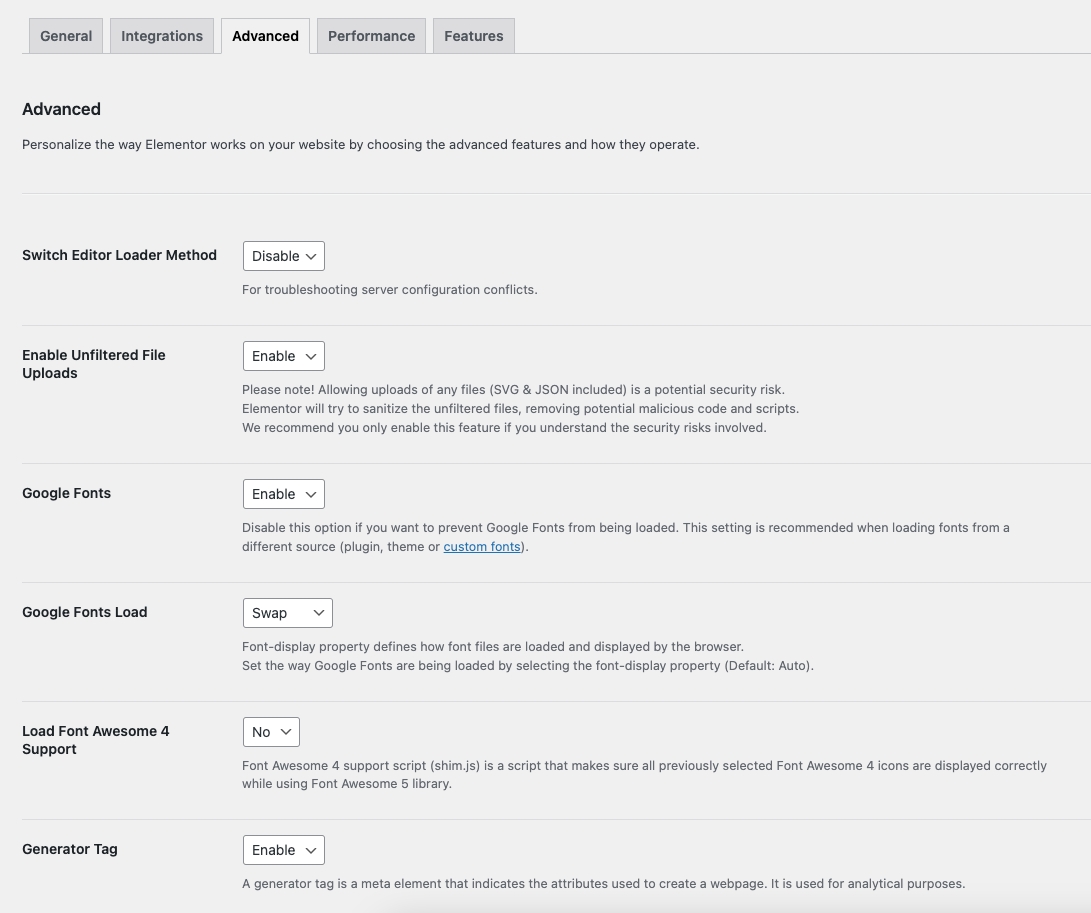This screenshot has height=913, width=1091.
Task: Click the Advanced section heading
Action: coord(61,109)
